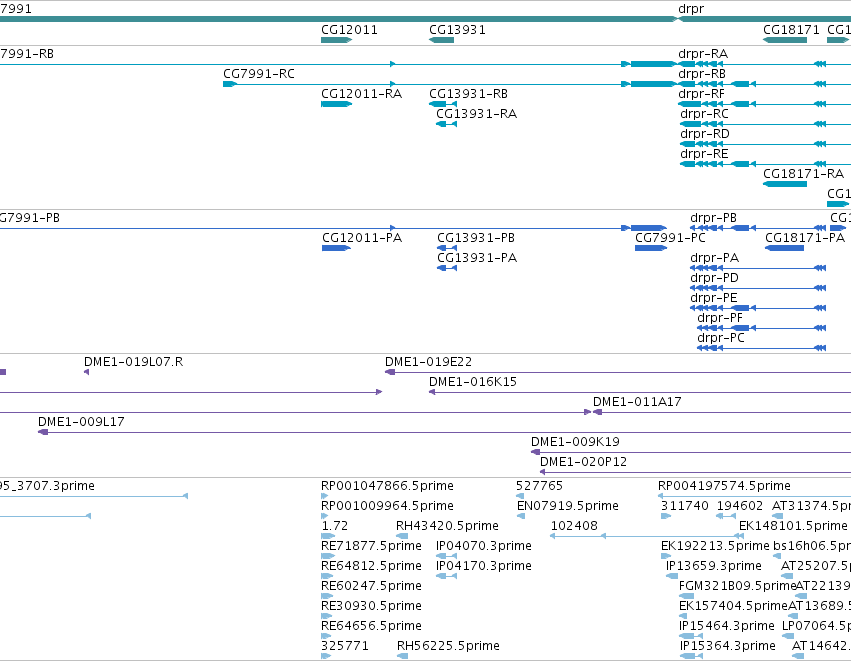The height and width of the screenshot is (661, 851).
Task: Click EST RP001047866.5prime
Action: tap(388, 486)
